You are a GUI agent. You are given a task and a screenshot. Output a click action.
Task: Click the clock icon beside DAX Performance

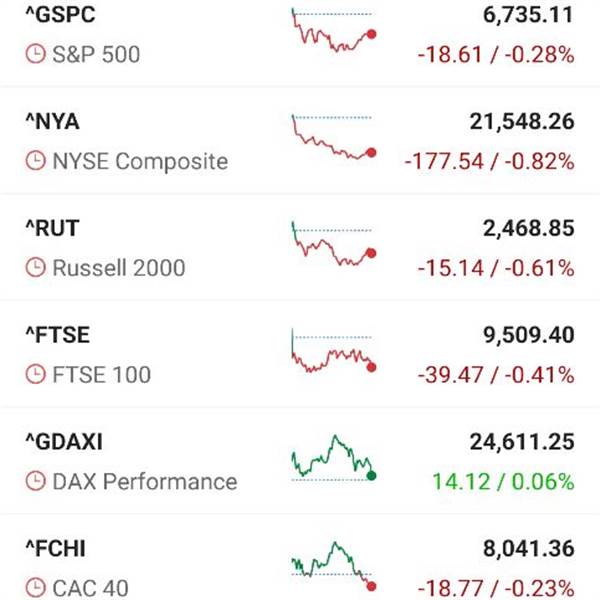coord(35,482)
